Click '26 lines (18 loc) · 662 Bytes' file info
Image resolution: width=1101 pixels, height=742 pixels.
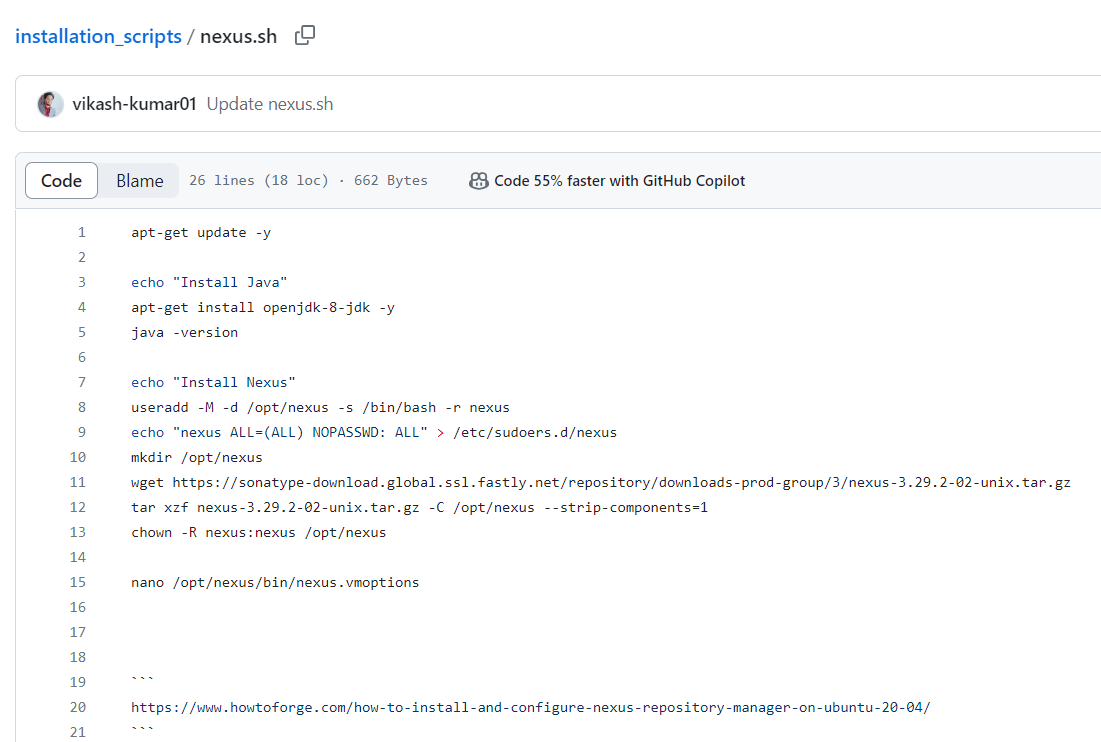click(308, 180)
